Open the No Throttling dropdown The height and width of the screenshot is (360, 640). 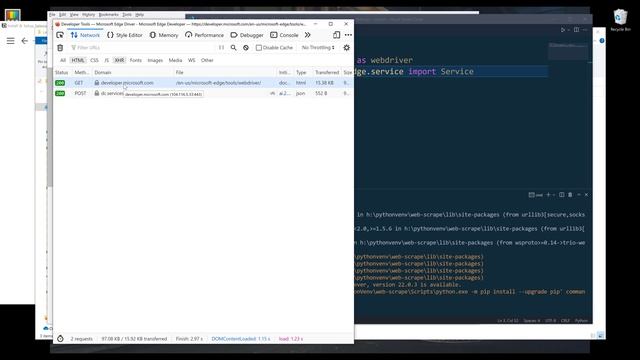(318, 48)
